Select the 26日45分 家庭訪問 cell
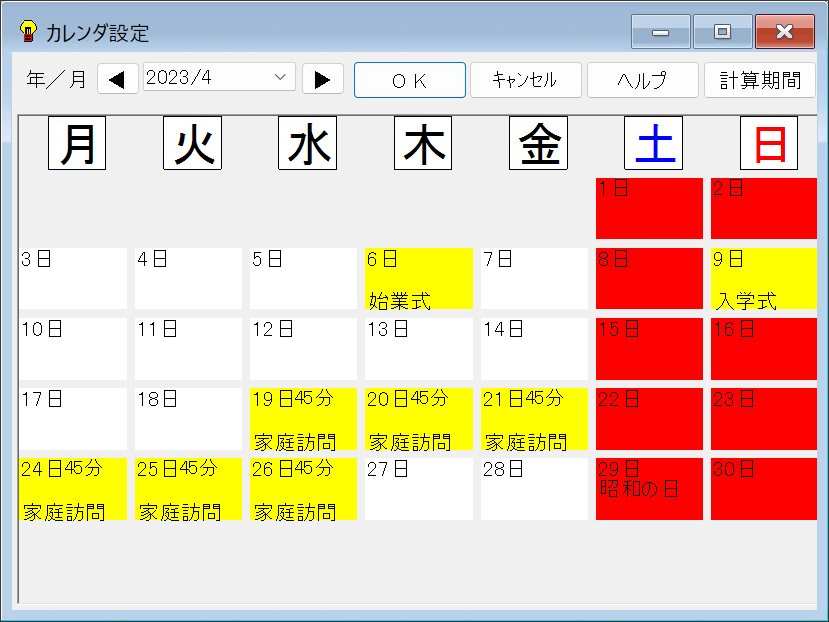This screenshot has height=622, width=829. click(303, 489)
